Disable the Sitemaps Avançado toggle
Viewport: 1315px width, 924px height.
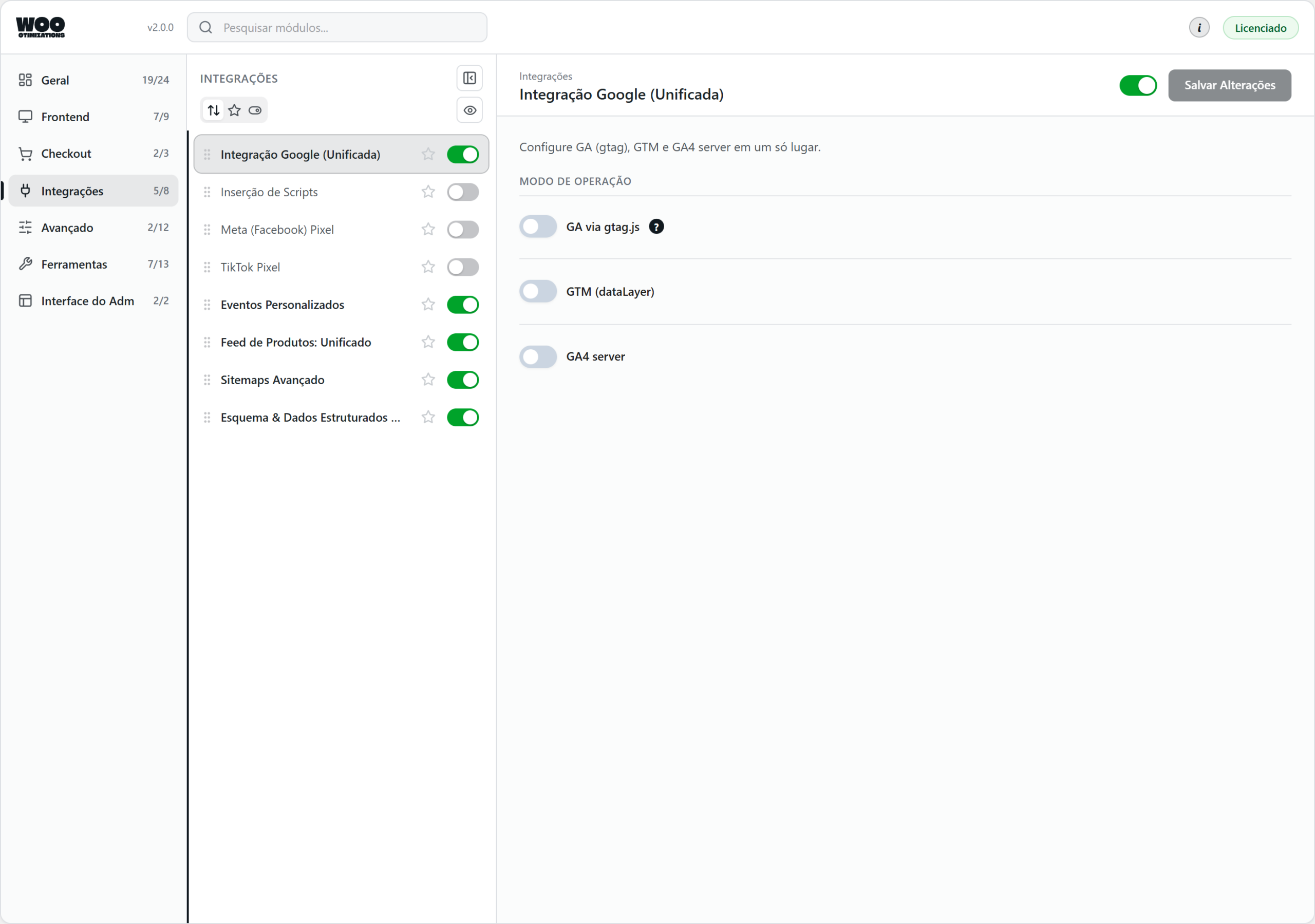point(463,380)
